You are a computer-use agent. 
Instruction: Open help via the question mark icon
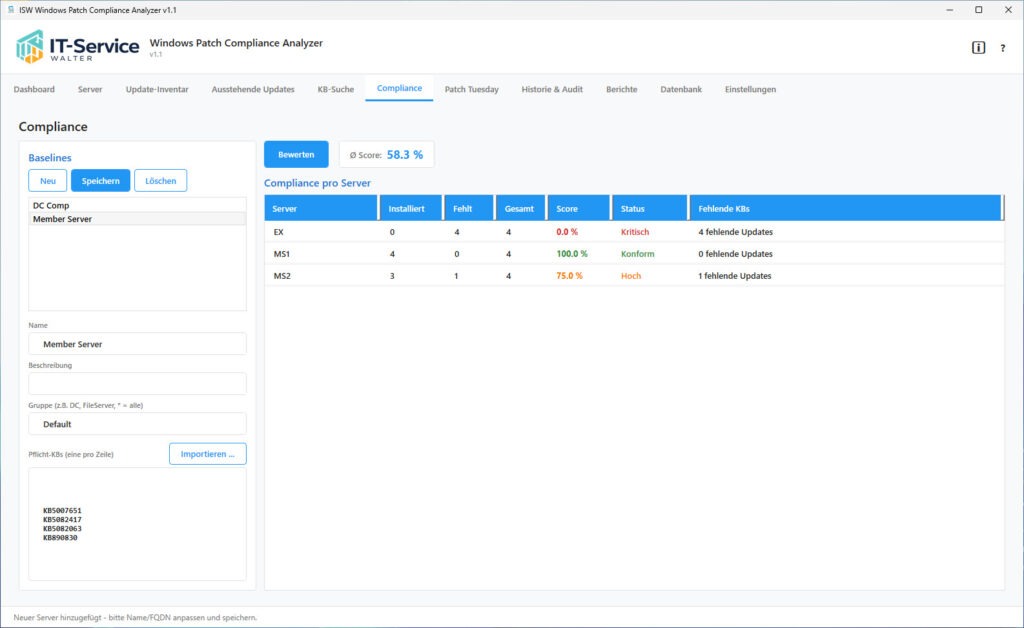[1003, 45]
